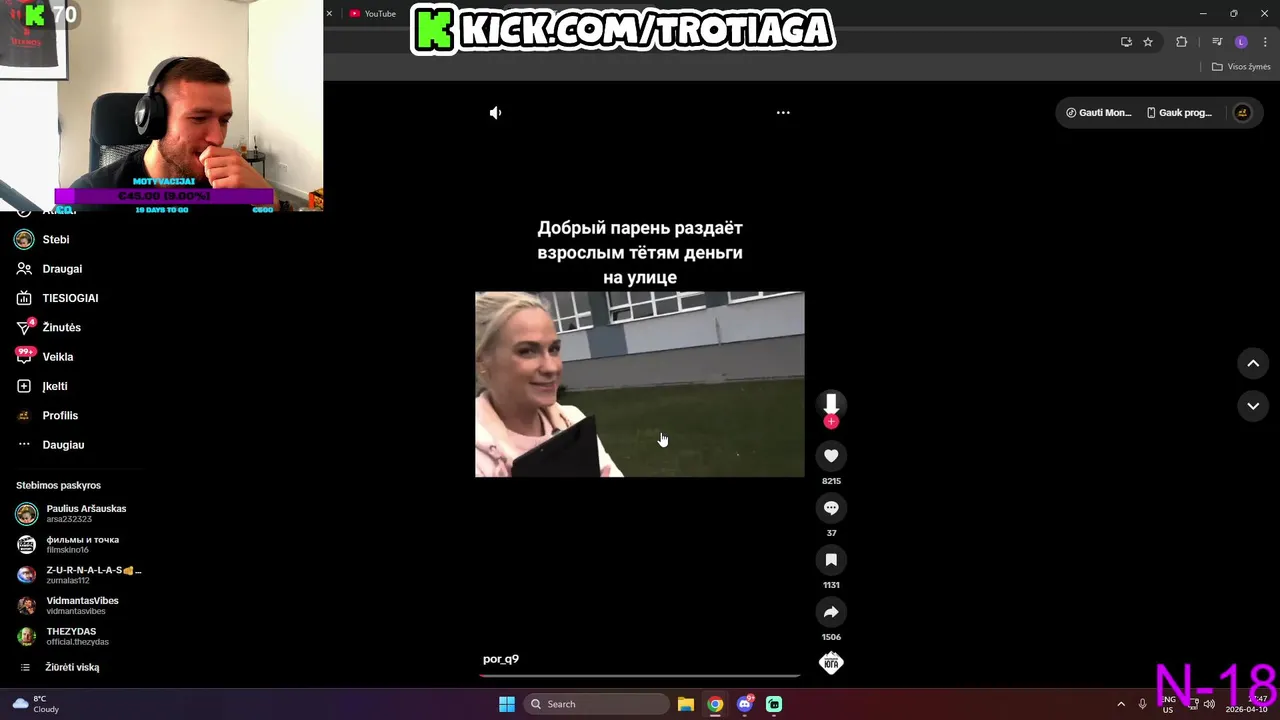Click the Gauti Monetų button

click(1099, 113)
